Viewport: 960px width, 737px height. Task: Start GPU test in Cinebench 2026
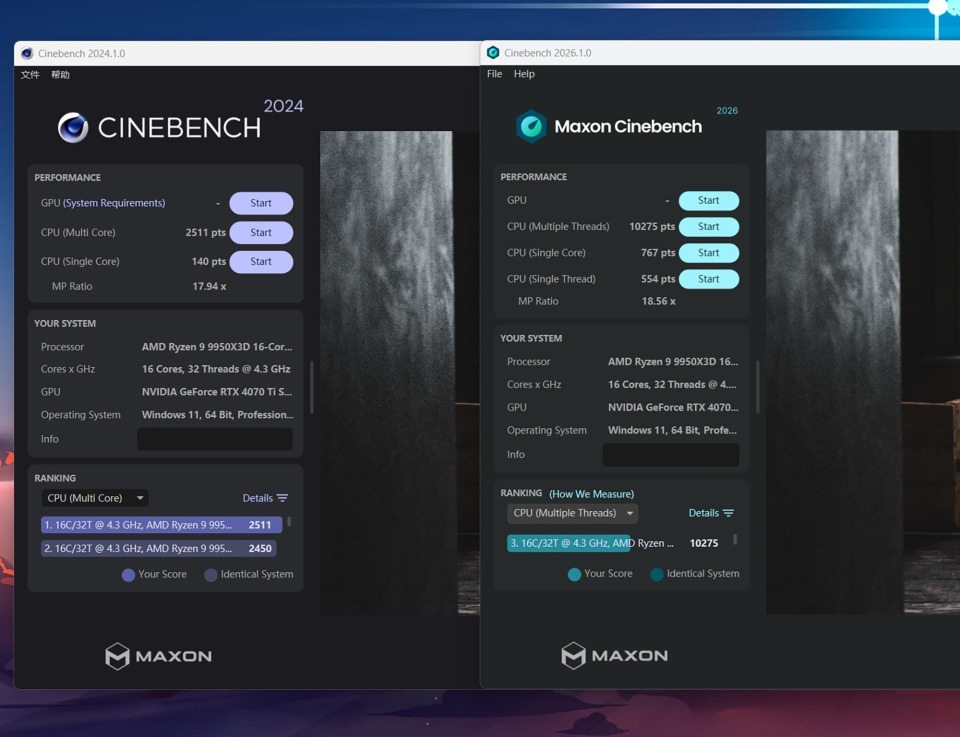(x=708, y=201)
